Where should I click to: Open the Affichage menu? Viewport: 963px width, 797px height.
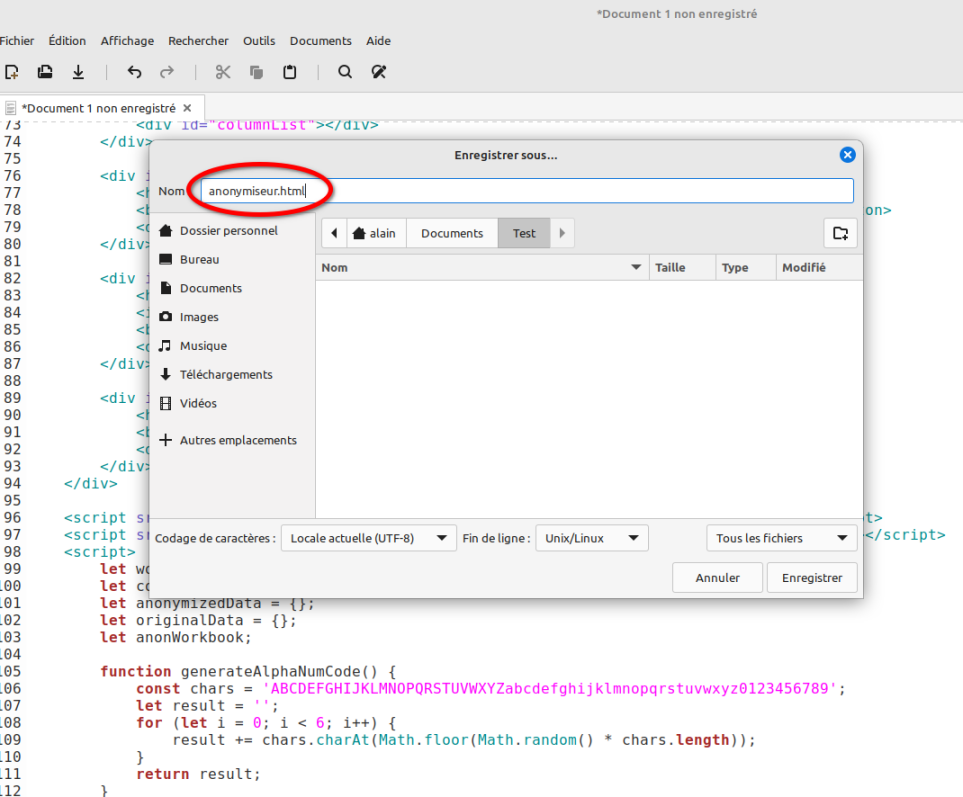(x=127, y=41)
